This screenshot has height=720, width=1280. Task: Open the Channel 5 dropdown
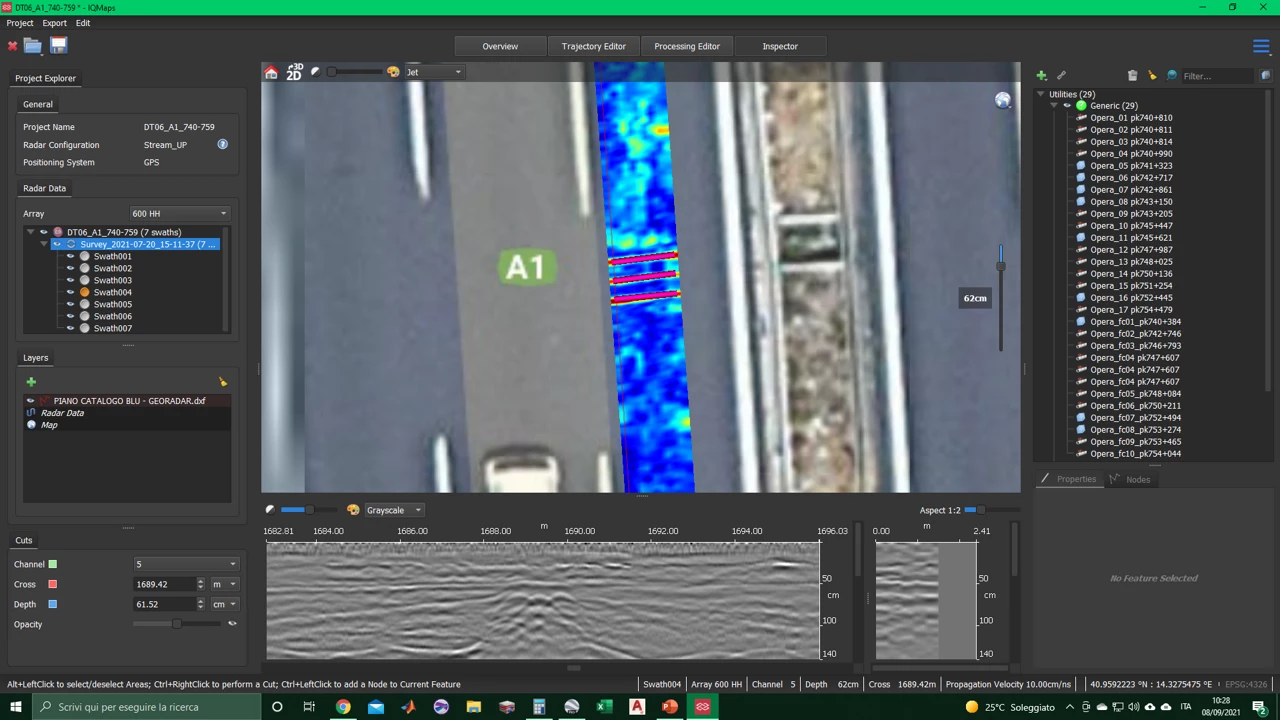point(186,564)
